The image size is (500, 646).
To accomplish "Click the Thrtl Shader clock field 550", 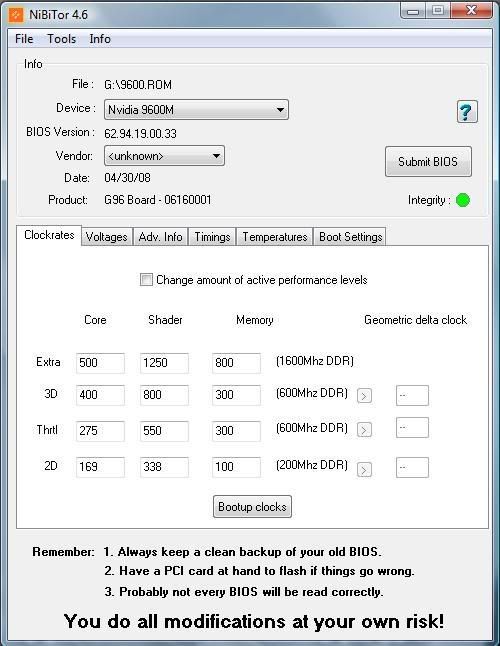I will [x=164, y=431].
